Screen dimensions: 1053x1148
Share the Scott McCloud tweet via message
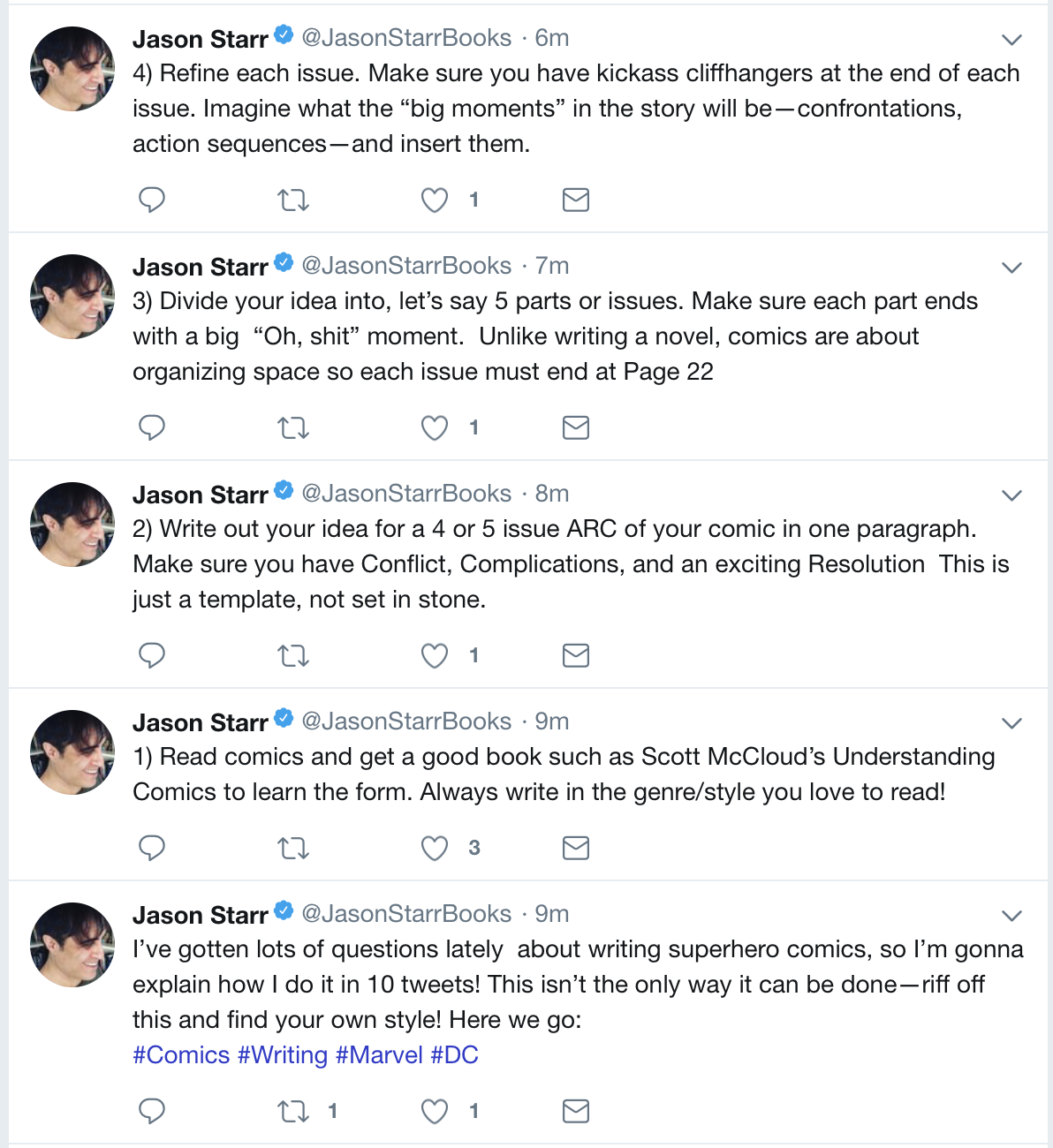point(576,849)
